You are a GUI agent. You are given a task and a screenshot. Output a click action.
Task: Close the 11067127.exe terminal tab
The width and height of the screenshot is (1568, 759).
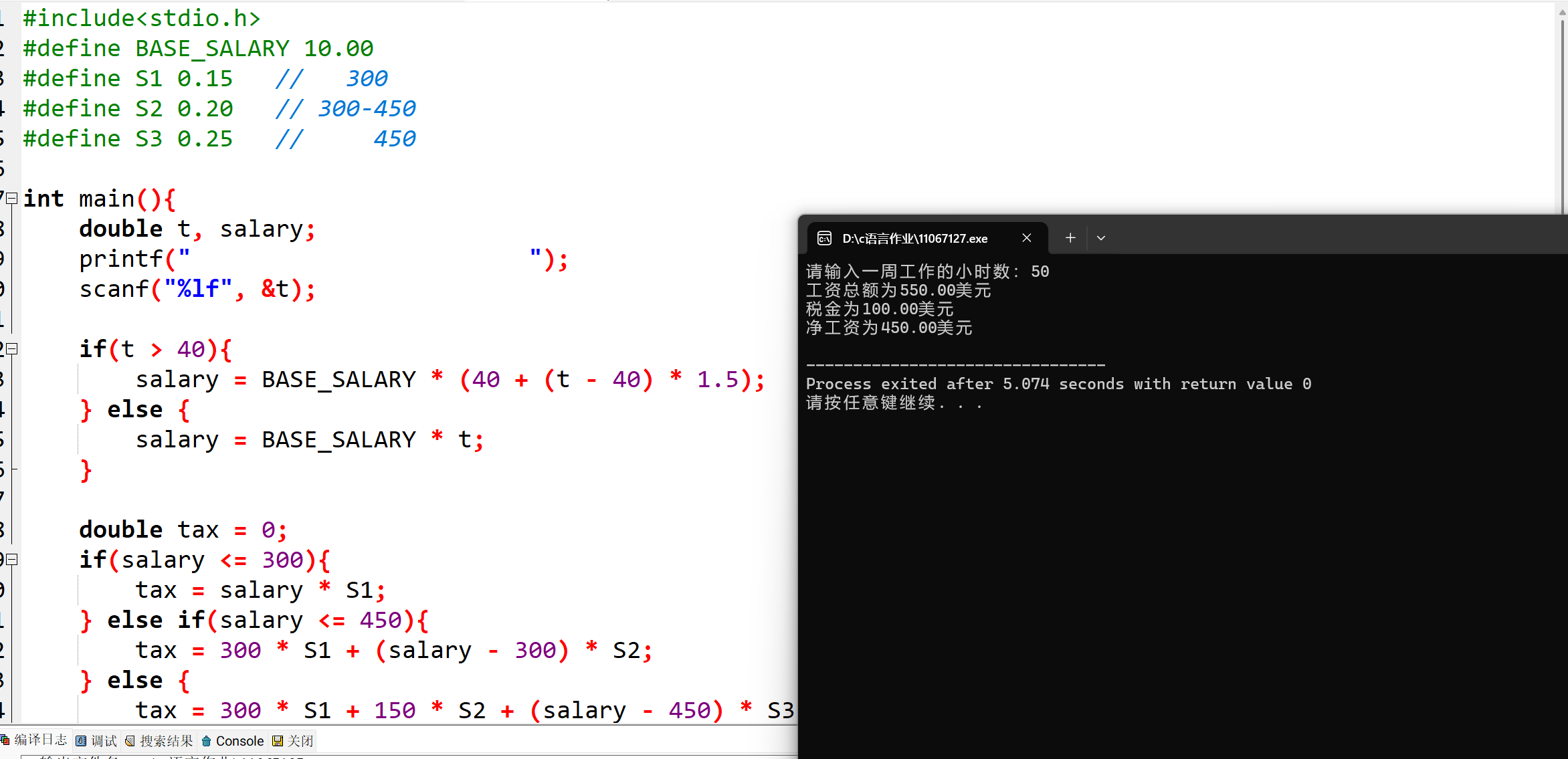1027,238
